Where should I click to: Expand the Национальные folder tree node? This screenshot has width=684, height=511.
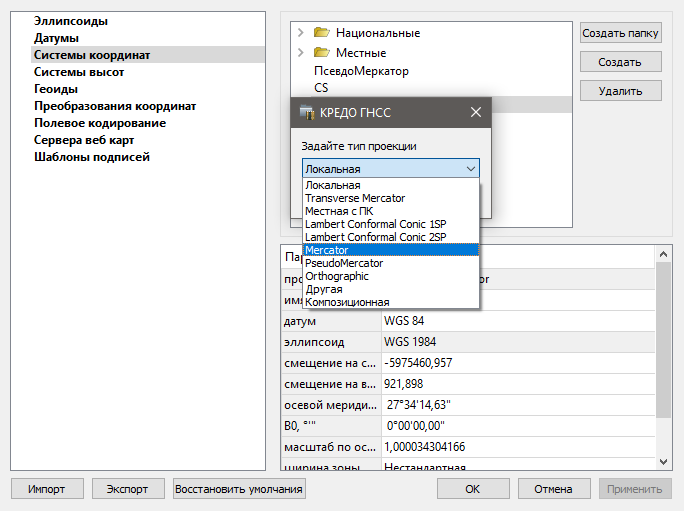(x=301, y=33)
